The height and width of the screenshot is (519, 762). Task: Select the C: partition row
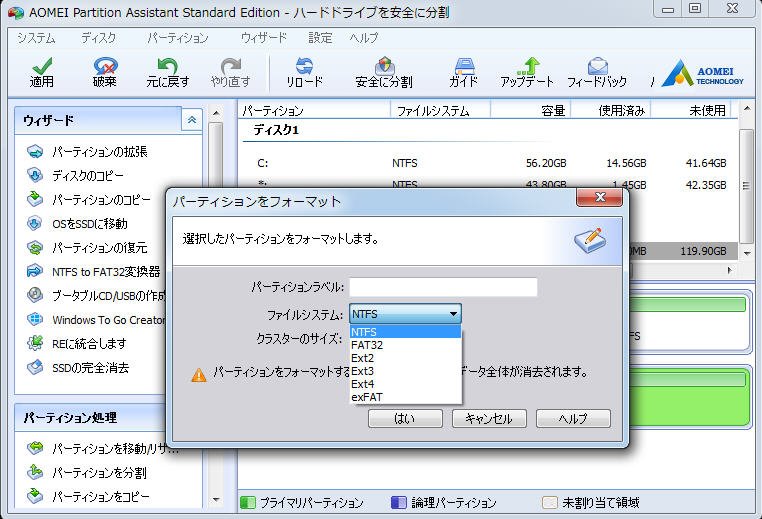pos(491,163)
